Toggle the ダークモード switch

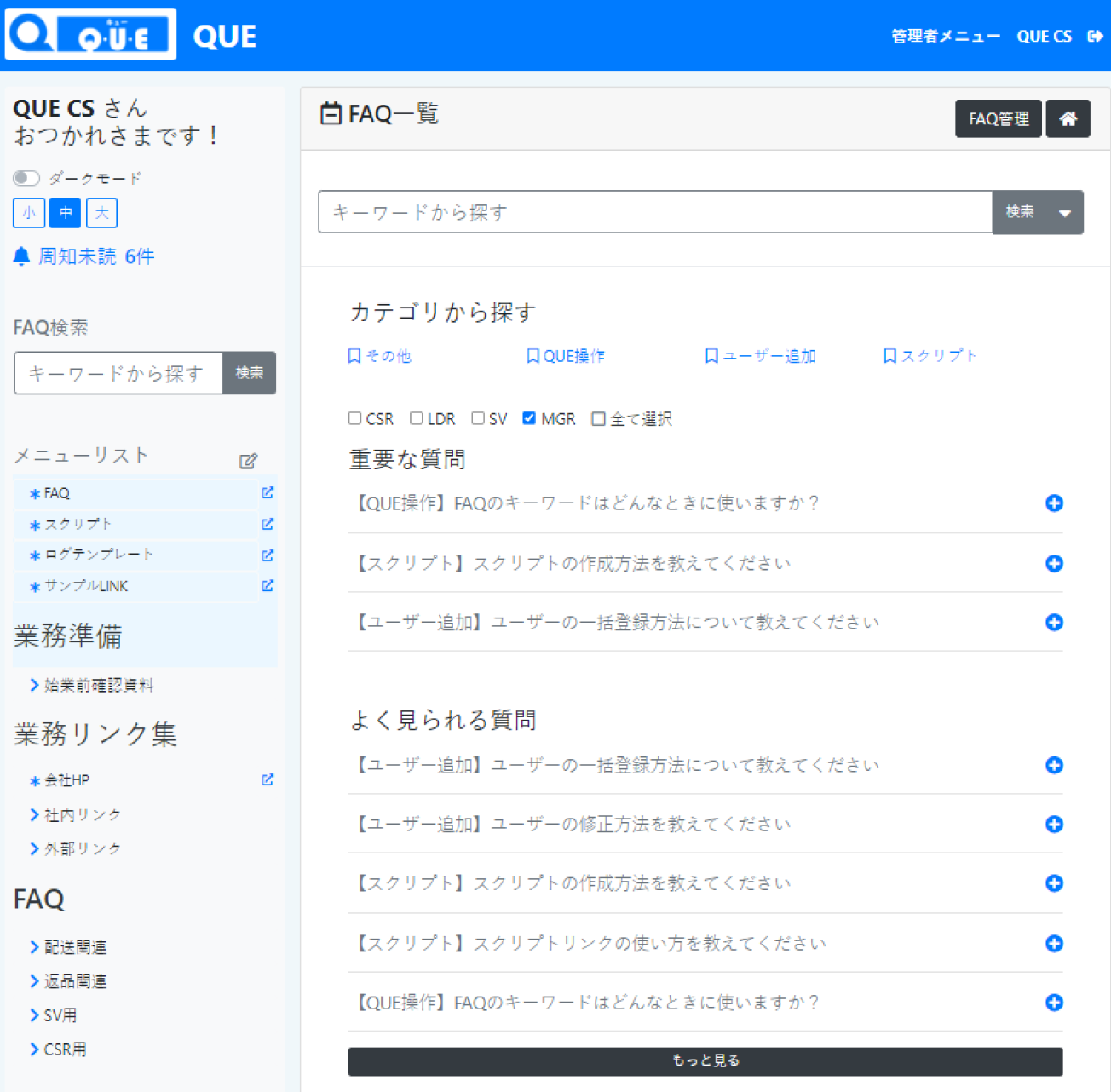point(26,178)
